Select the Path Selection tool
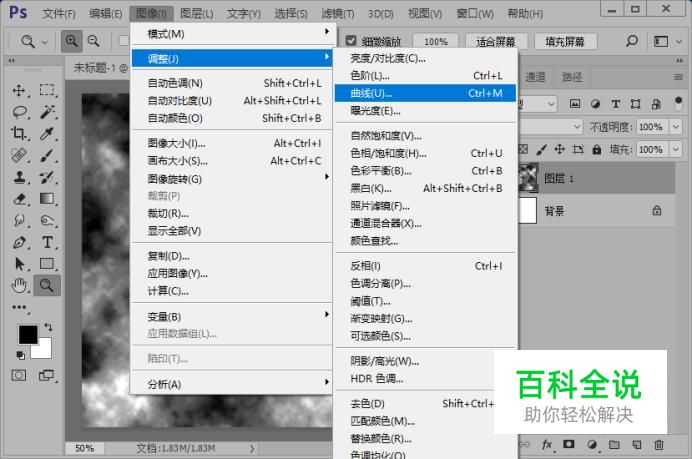The image size is (692, 459). point(19,263)
